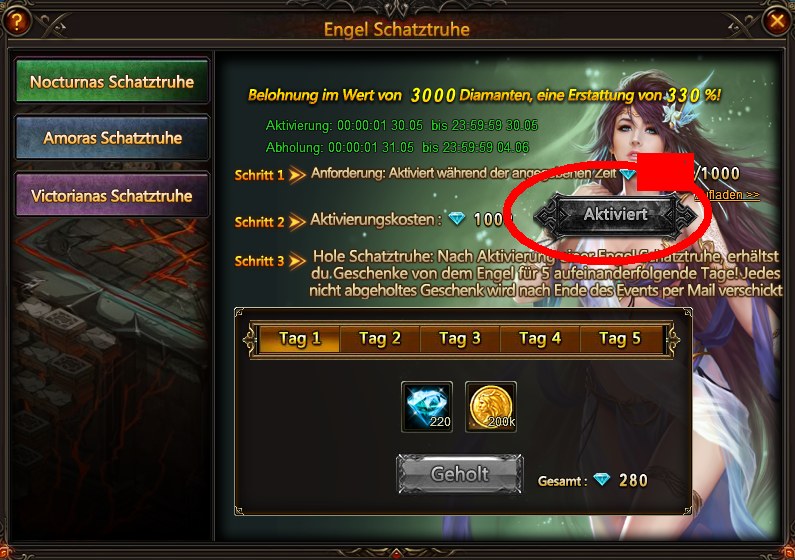
Task: Click the Aktiviert button
Action: [616, 215]
